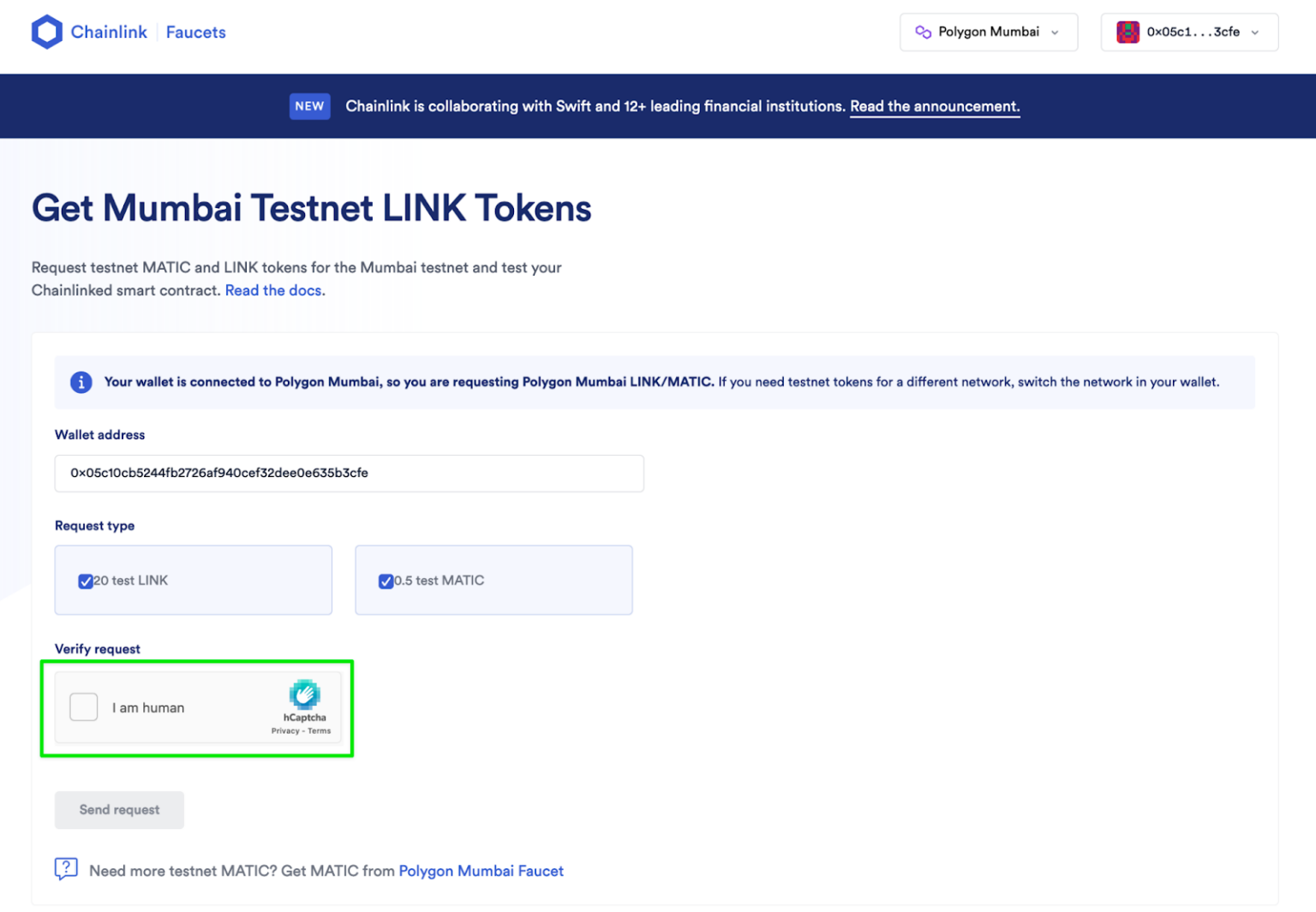This screenshot has height=912, width=1316.
Task: Click the wallet avatar icon next to address
Action: [1128, 32]
